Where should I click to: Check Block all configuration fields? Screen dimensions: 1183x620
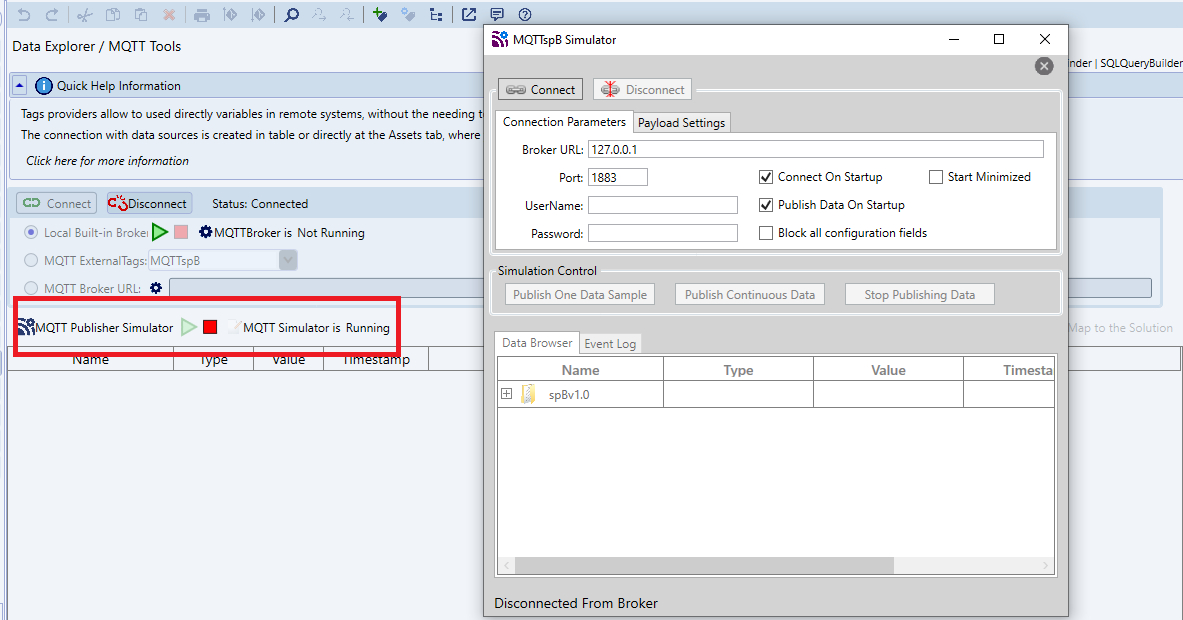coord(767,233)
